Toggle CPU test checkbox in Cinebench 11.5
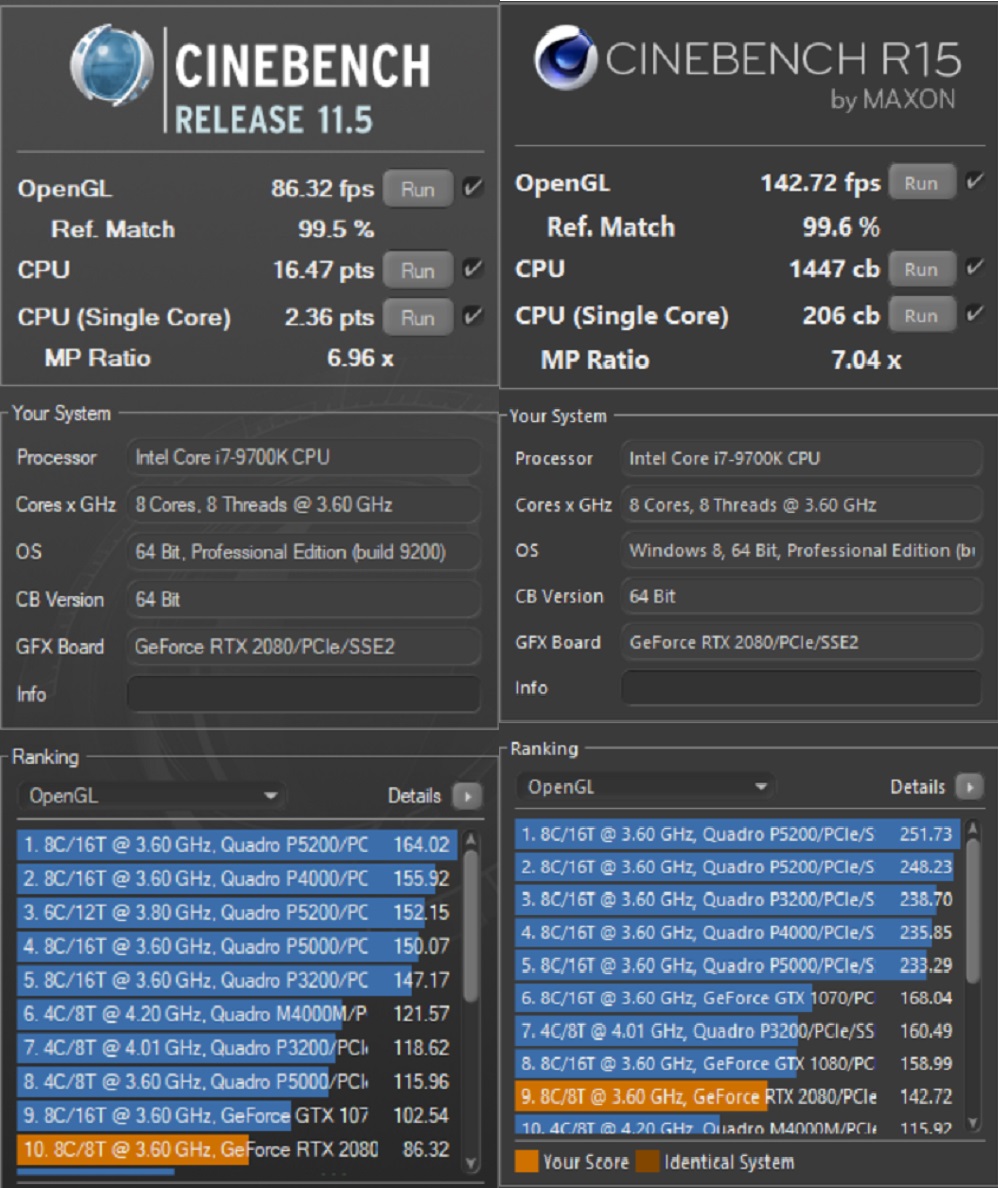Viewport: 998px width, 1188px height. 473,269
